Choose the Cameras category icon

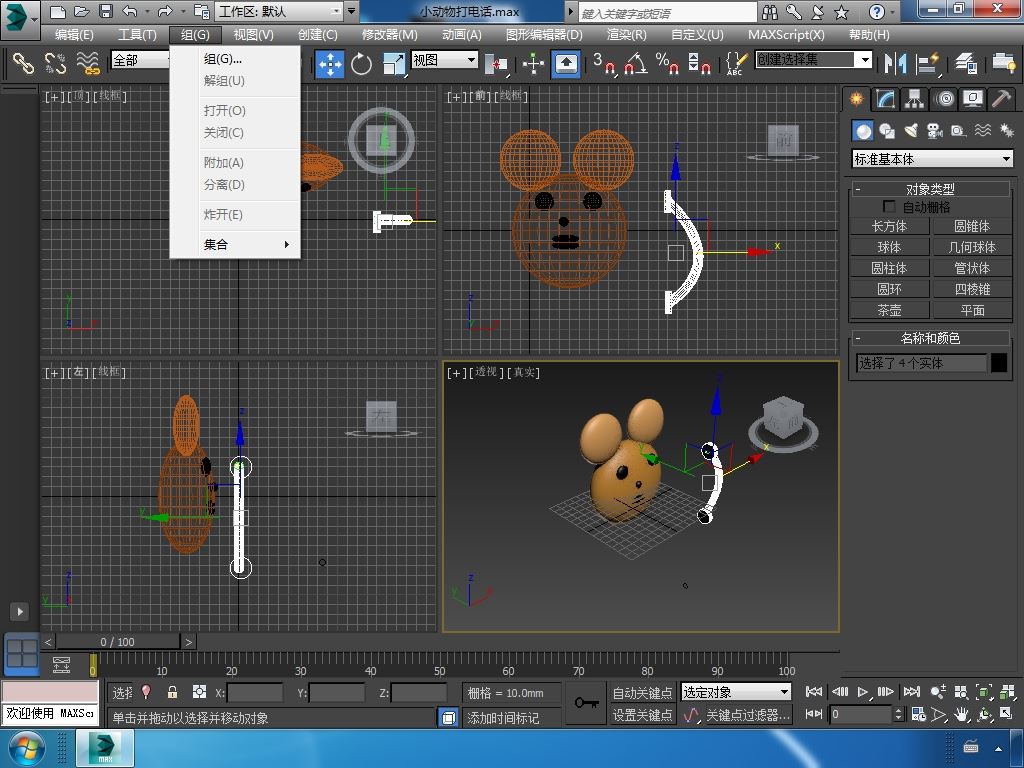[935, 131]
